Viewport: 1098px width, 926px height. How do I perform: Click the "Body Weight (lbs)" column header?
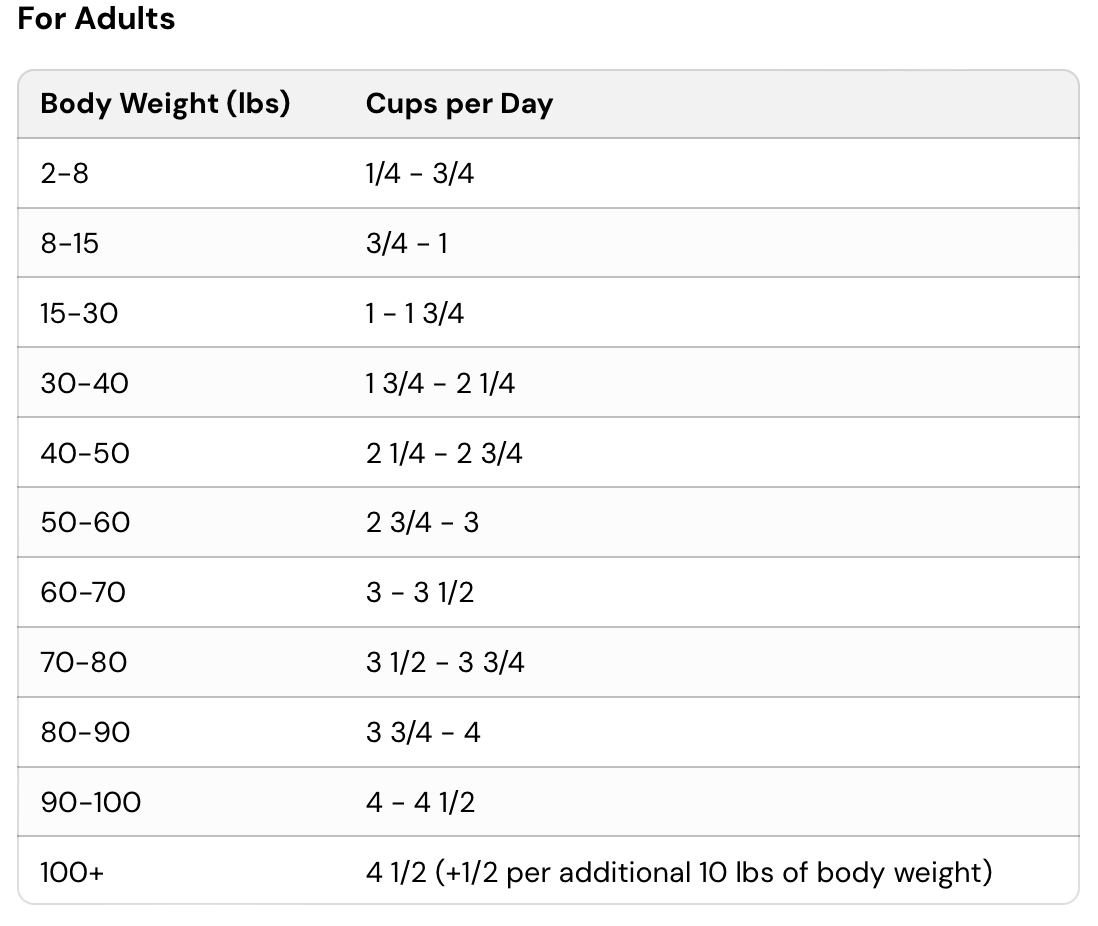point(165,104)
